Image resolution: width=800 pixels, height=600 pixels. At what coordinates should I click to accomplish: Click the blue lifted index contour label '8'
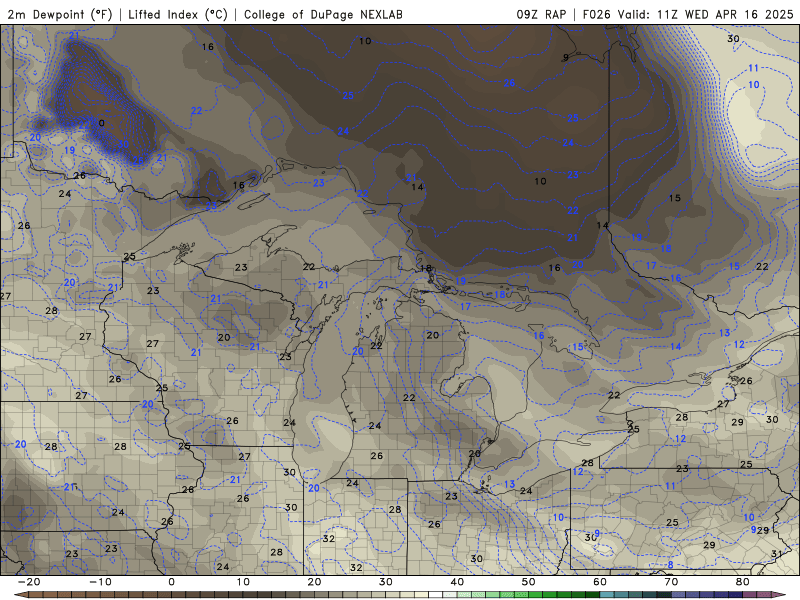tap(670, 564)
